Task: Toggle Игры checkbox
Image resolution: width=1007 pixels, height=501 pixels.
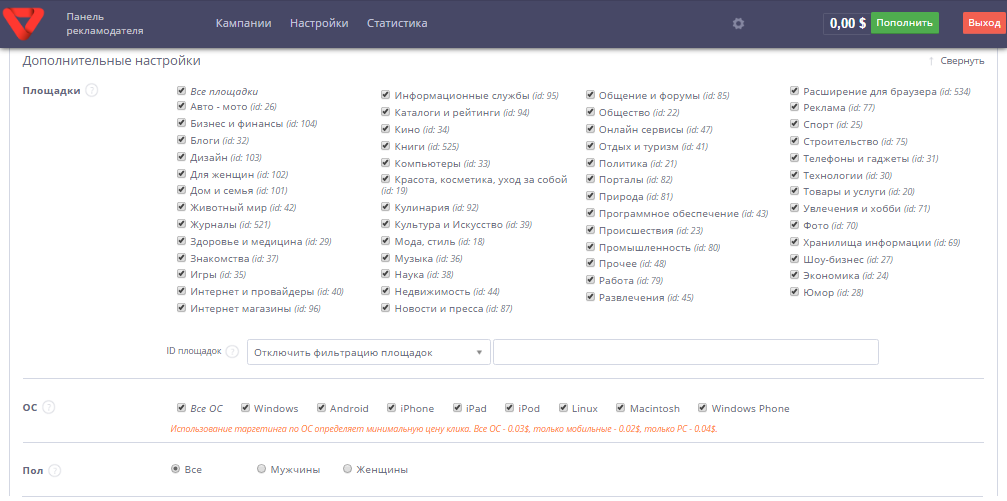Action: point(181,274)
